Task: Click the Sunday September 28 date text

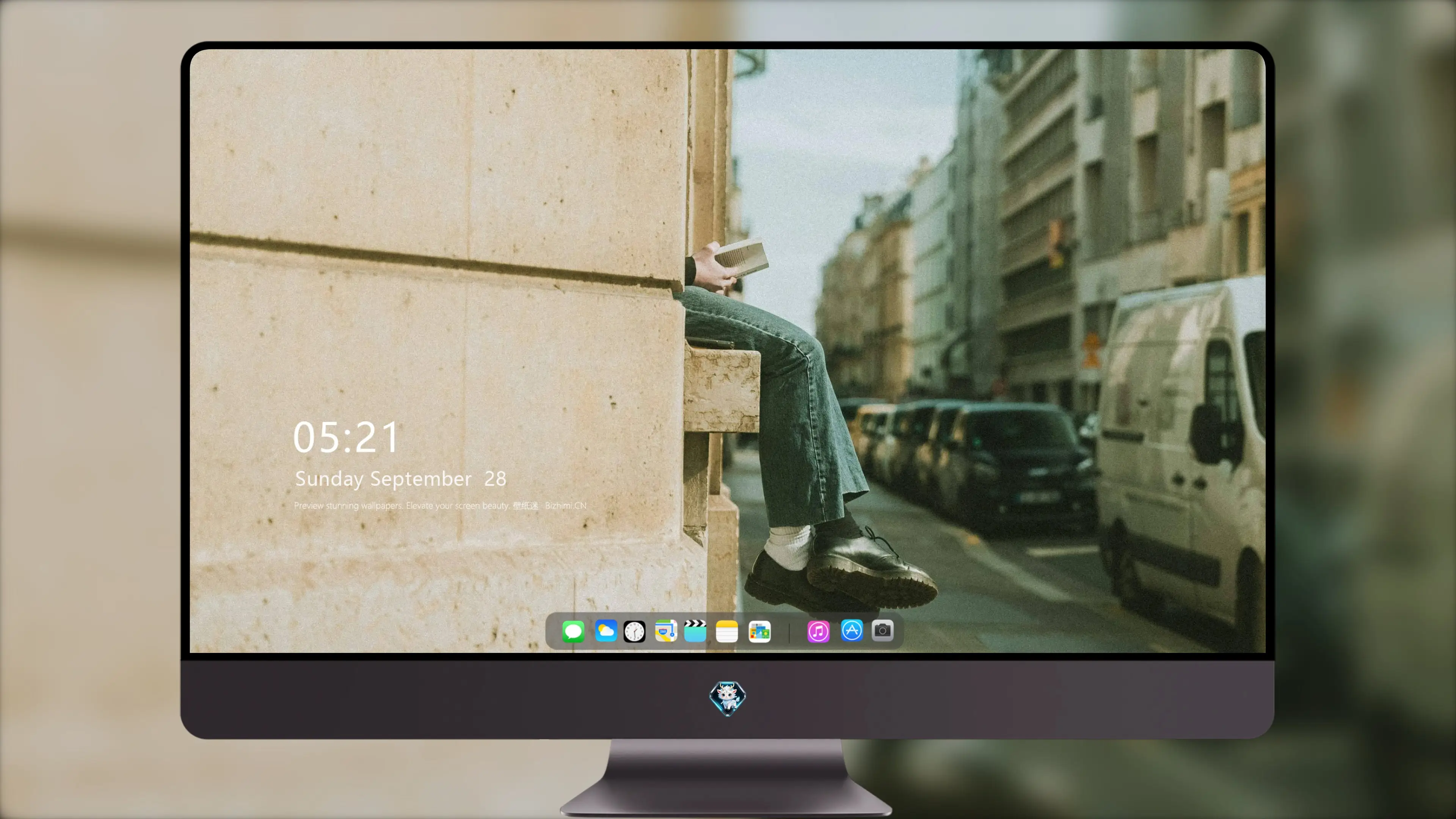Action: [x=401, y=479]
